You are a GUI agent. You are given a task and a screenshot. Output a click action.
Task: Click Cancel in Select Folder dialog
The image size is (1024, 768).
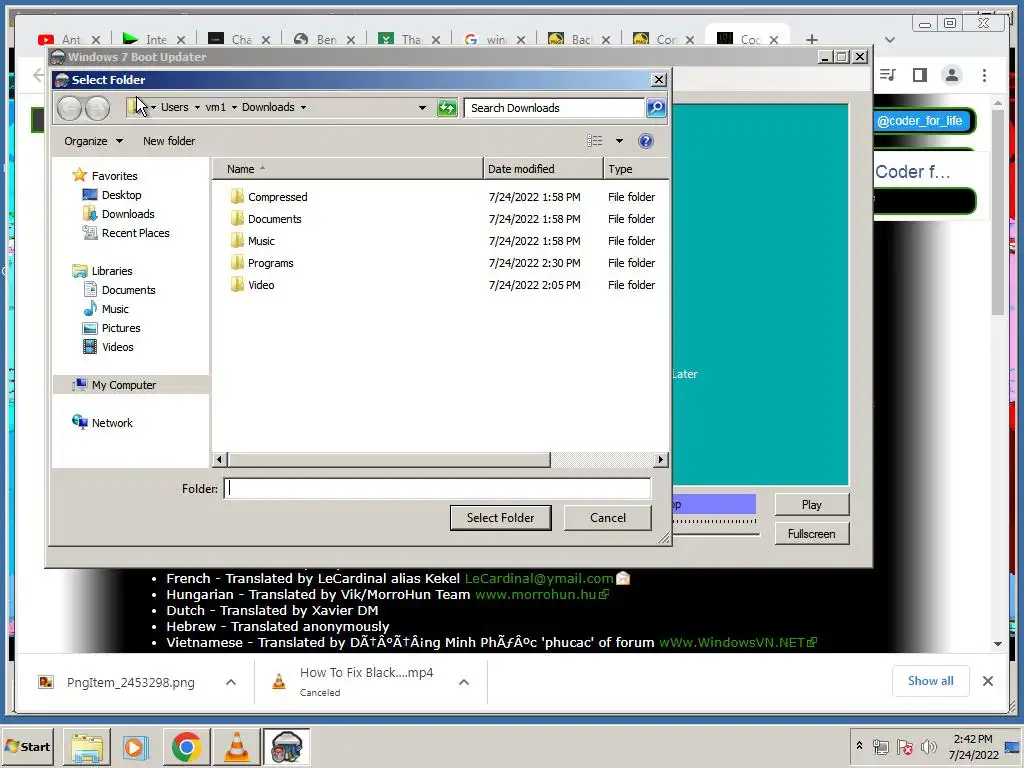607,517
